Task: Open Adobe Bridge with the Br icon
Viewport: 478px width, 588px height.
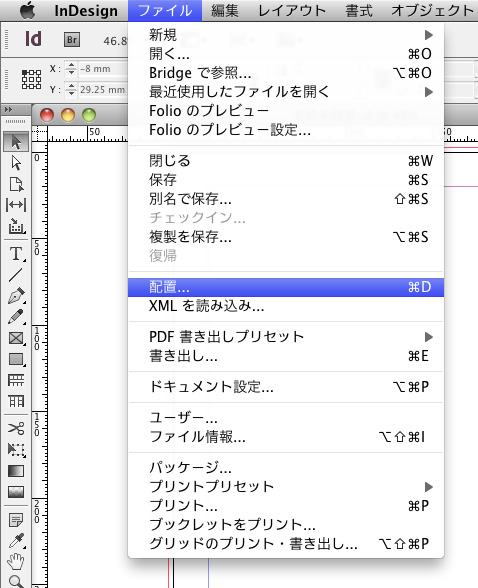Action: [x=72, y=39]
